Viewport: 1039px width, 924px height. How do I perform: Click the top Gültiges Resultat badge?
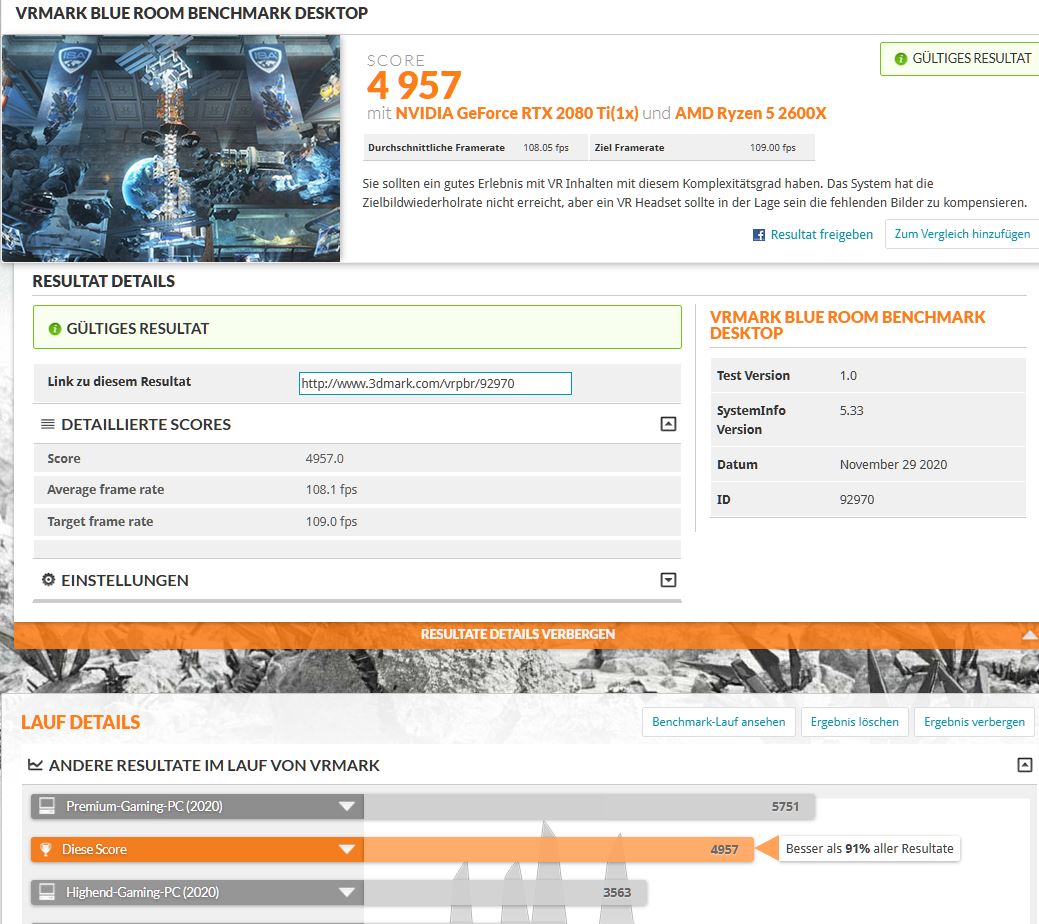coord(959,59)
